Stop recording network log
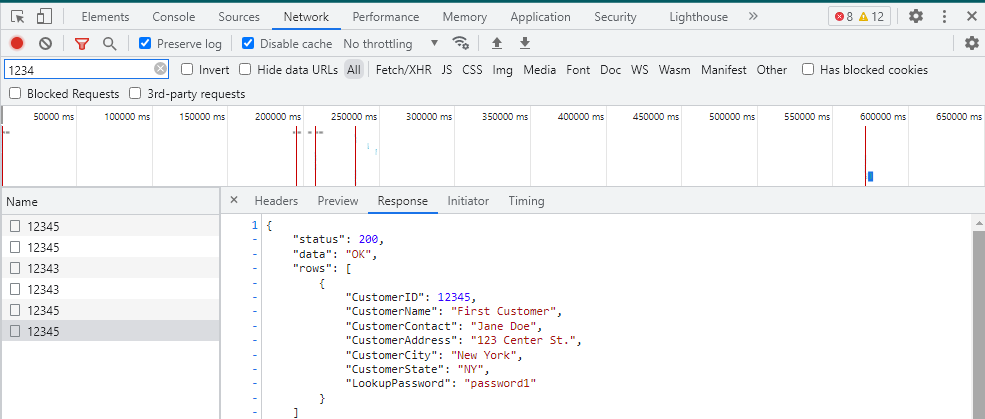This screenshot has height=419, width=985. coord(17,43)
